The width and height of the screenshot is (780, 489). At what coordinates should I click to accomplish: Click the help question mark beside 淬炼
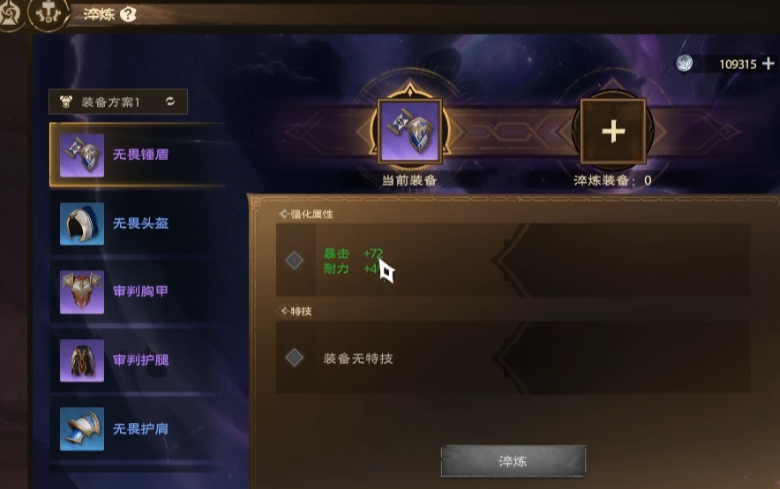(x=128, y=14)
